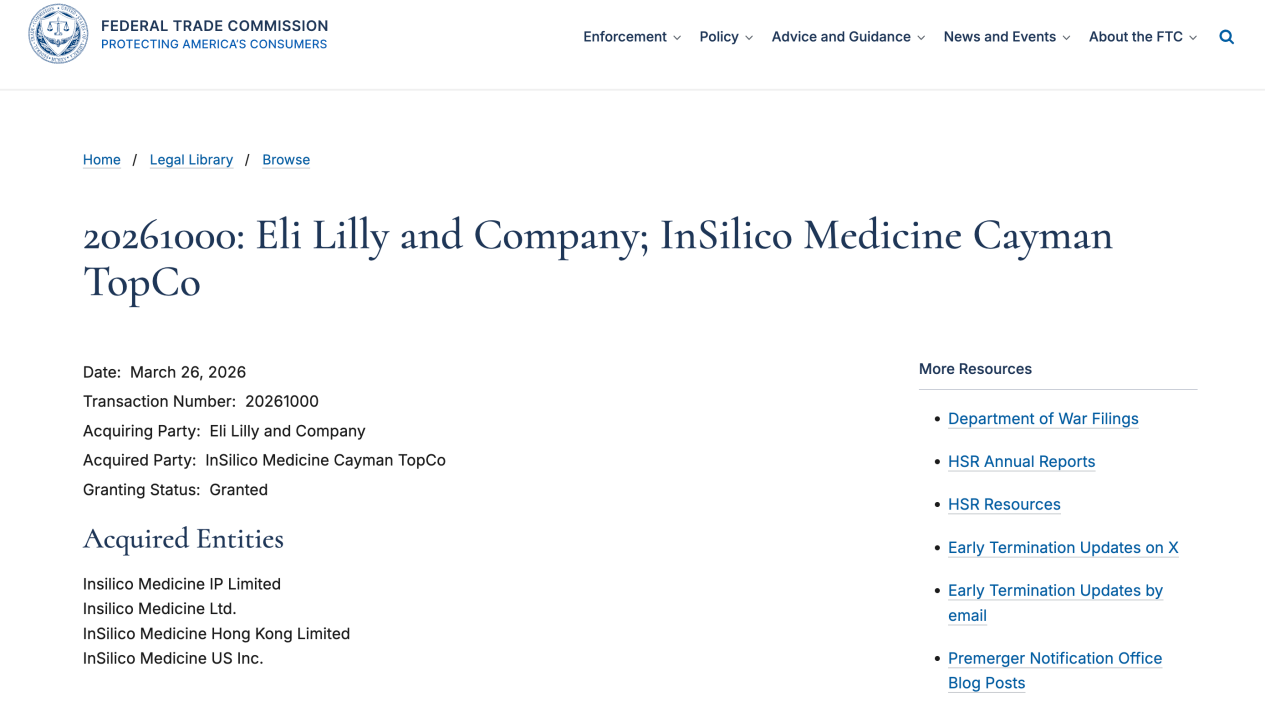Expand the News and Events chevron

coord(1066,38)
